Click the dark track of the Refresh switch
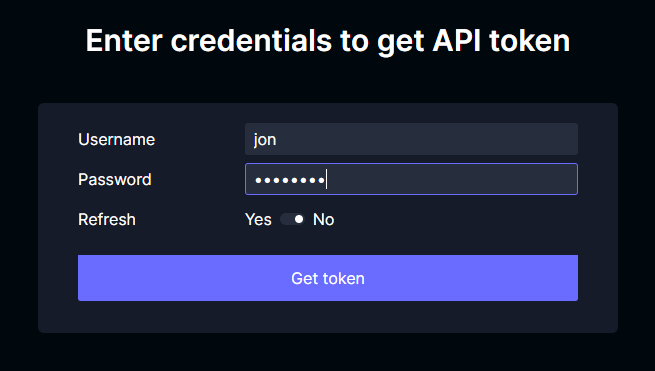This screenshot has height=371, width=655. (x=287, y=219)
